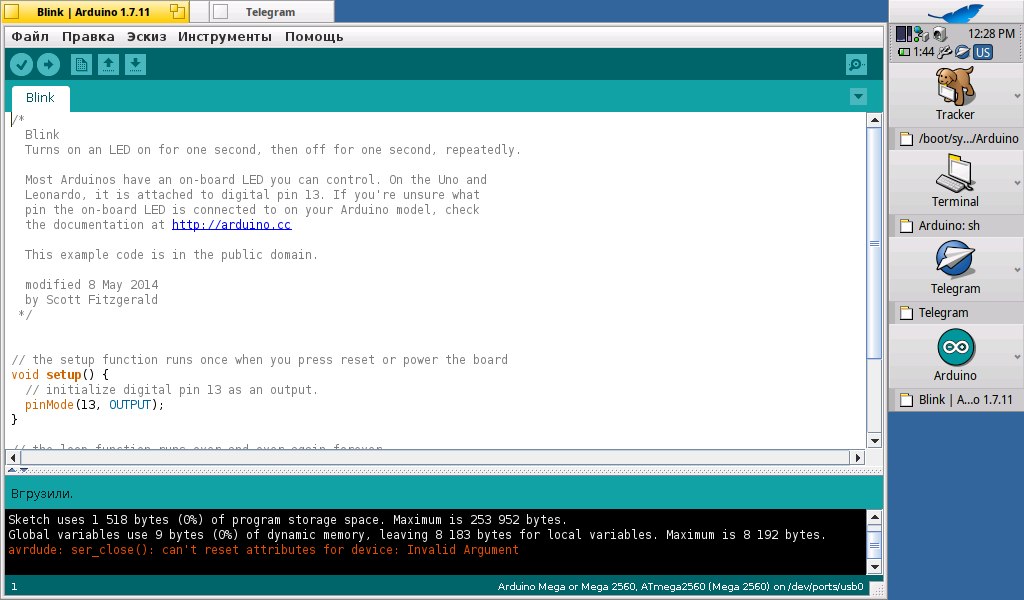Open the Файл menu
The height and width of the screenshot is (600, 1024).
pos(30,37)
